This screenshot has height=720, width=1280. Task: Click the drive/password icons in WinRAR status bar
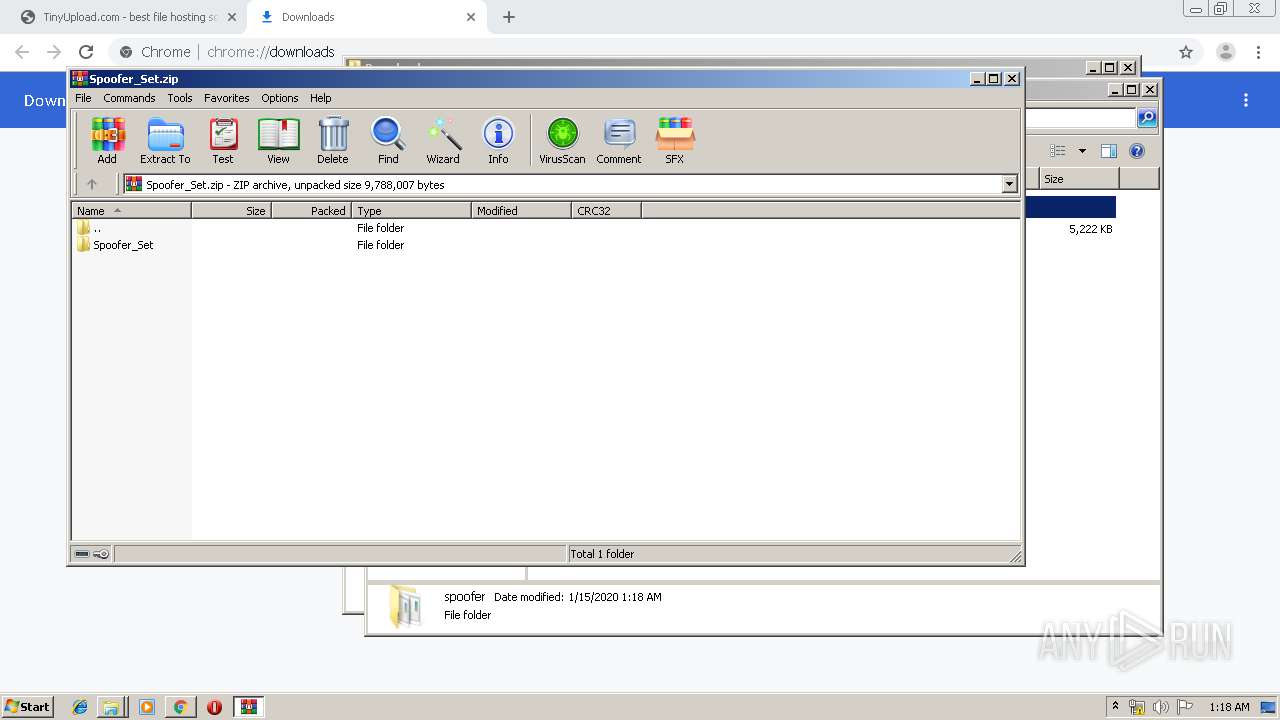(x=92, y=554)
